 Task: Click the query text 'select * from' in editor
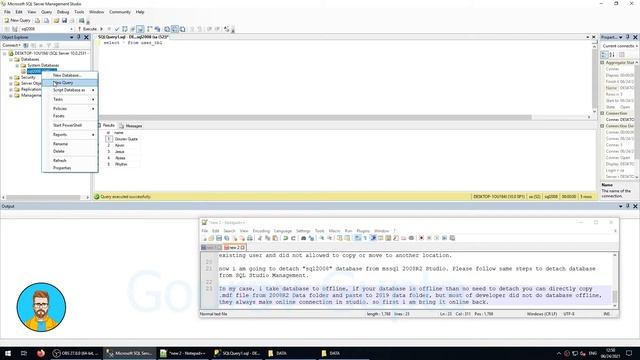pyautogui.click(x=121, y=42)
